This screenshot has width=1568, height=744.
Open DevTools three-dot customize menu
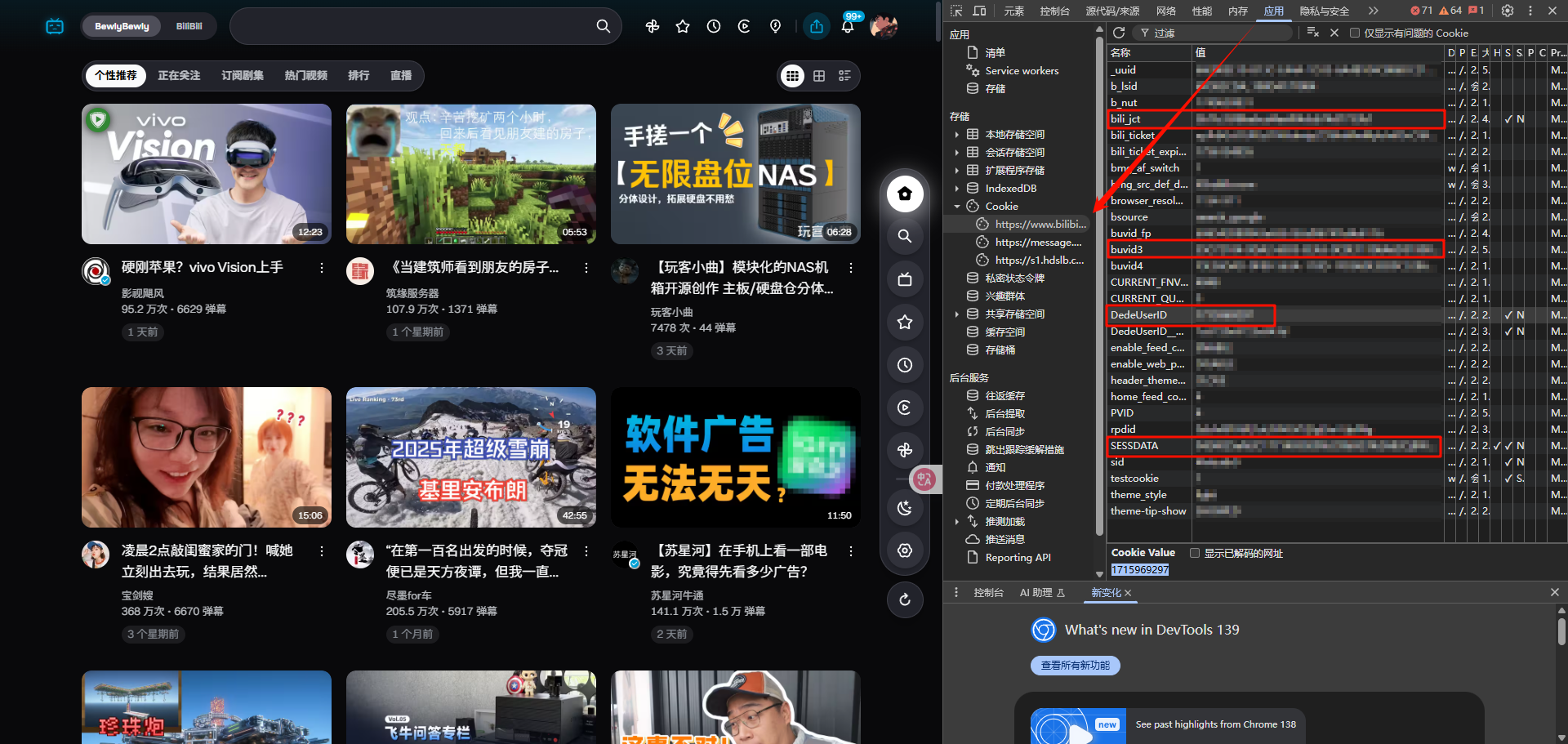click(x=1530, y=11)
